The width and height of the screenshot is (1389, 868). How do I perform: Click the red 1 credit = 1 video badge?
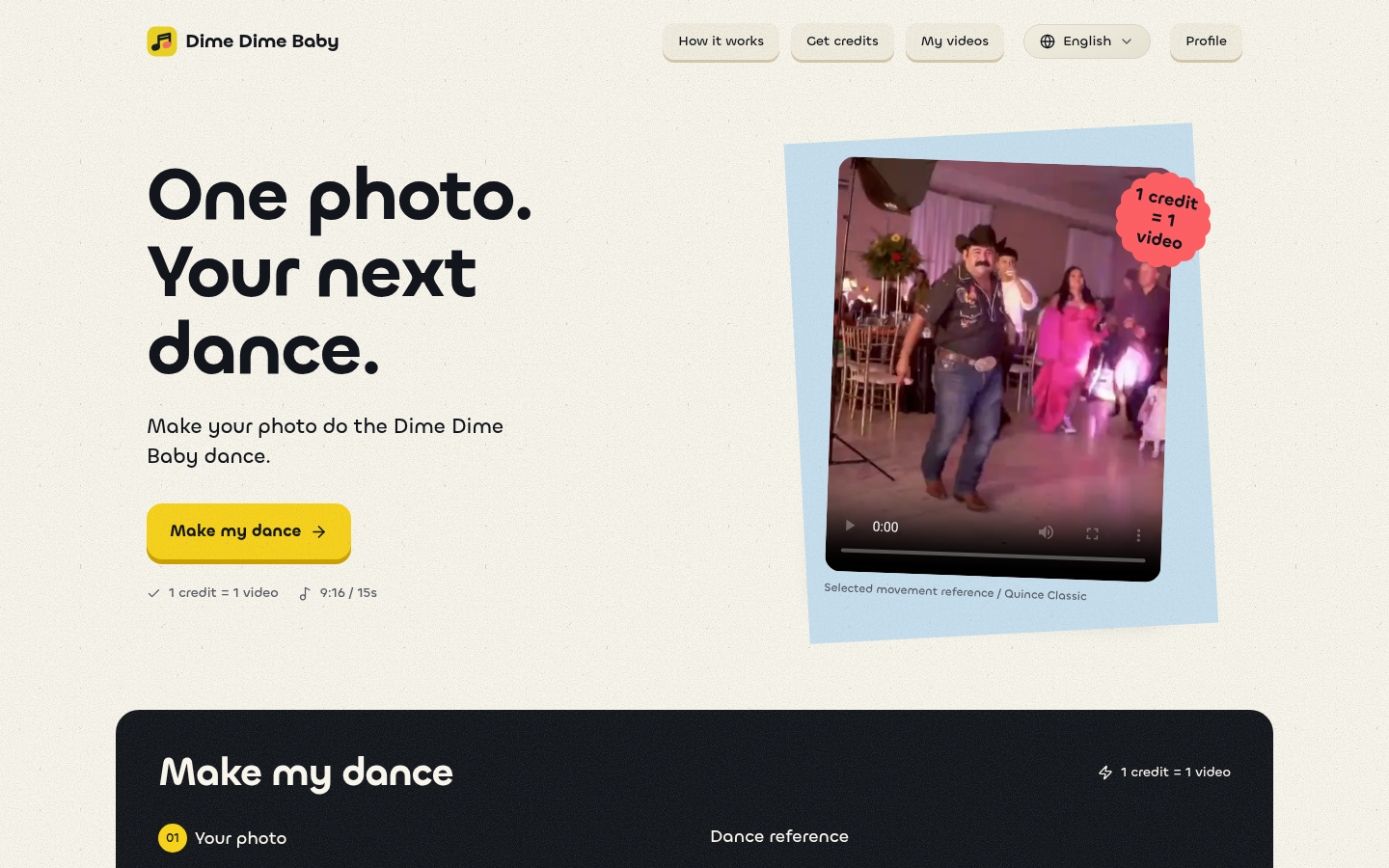tap(1163, 220)
